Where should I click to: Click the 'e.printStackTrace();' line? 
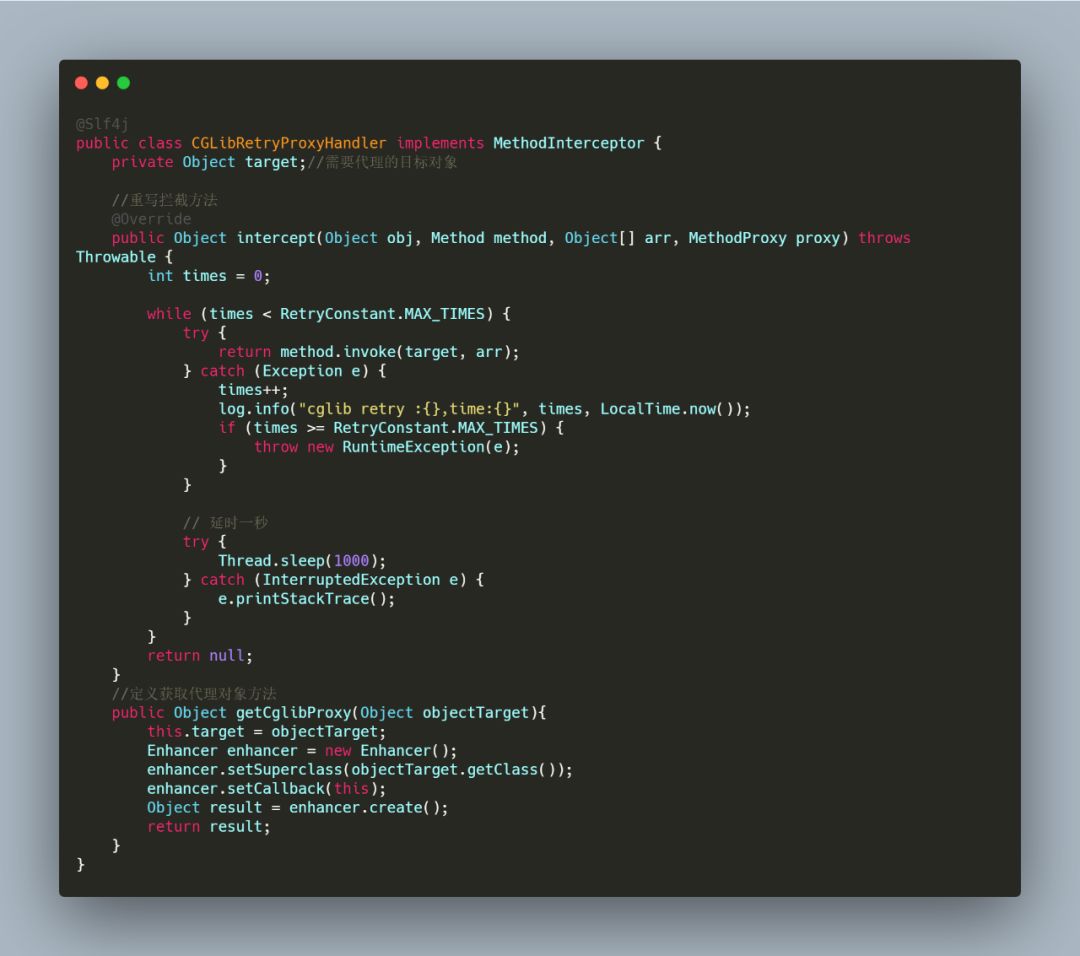pyautogui.click(x=307, y=599)
